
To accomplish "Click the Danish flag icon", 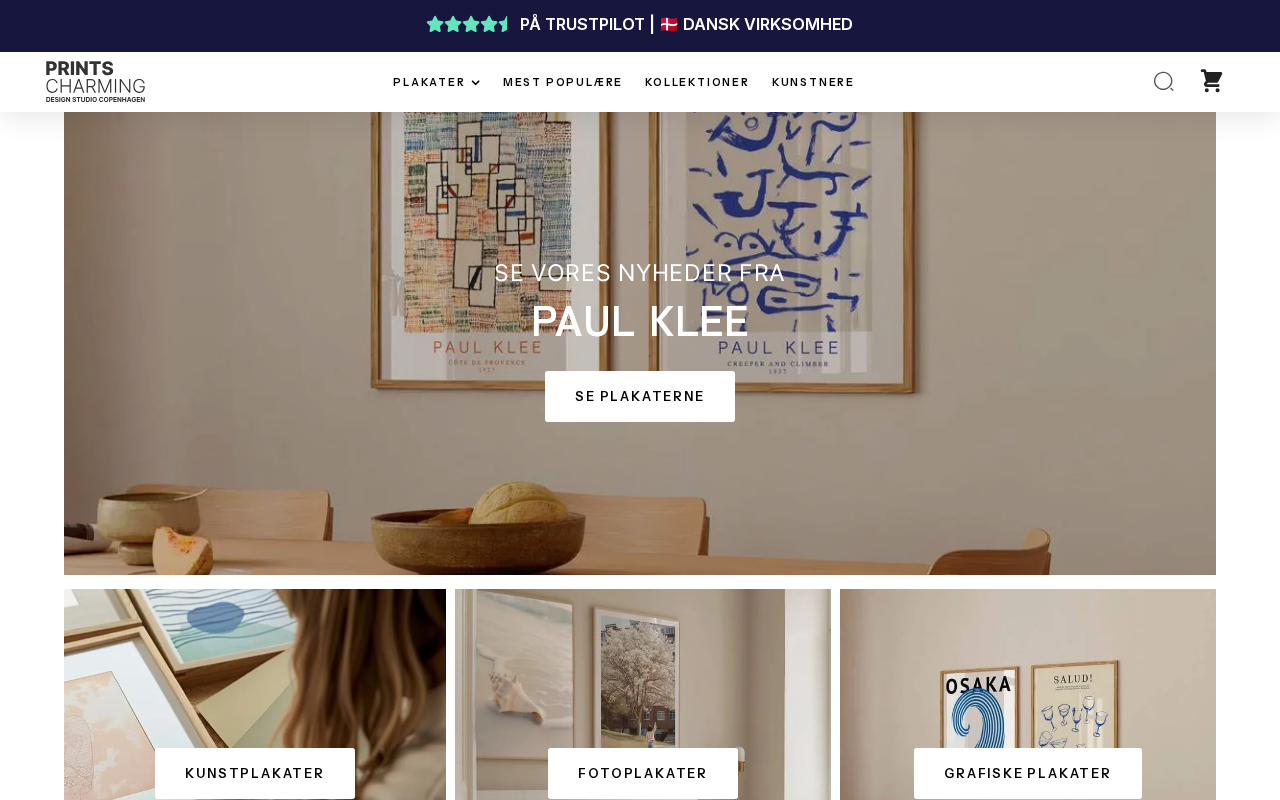I will point(669,24).
